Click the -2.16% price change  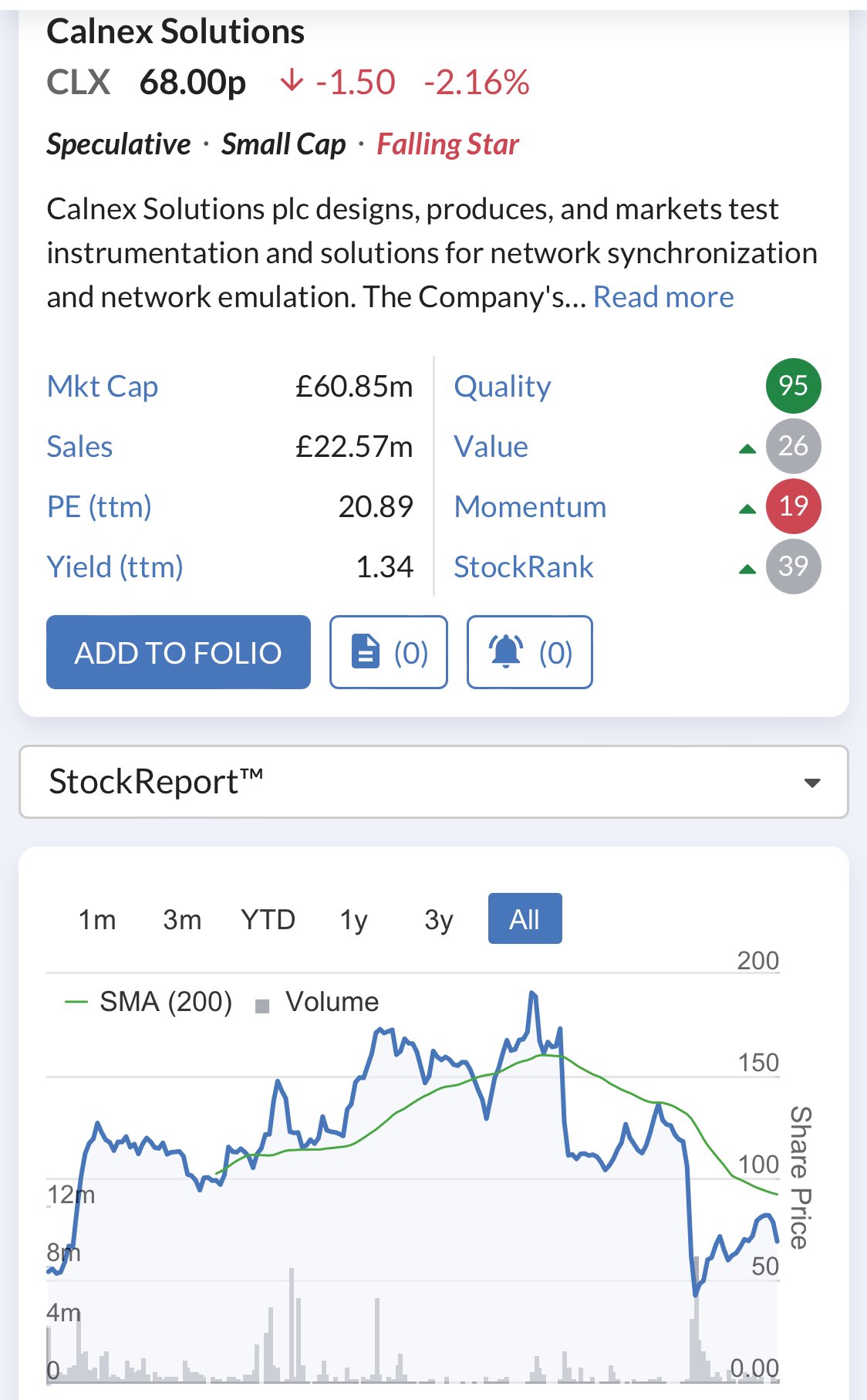[x=476, y=82]
